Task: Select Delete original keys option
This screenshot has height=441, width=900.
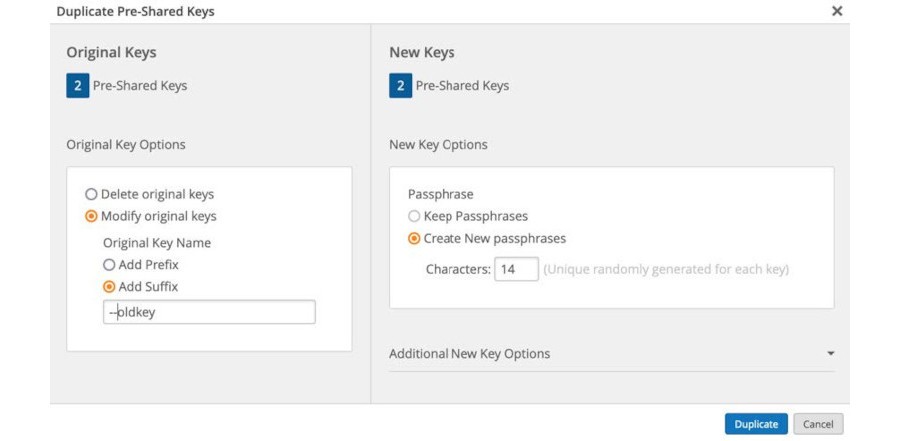Action: click(92, 194)
